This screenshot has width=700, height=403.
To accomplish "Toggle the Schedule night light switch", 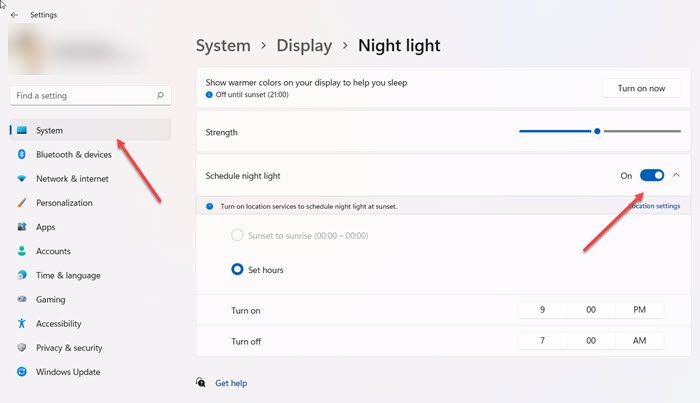I will tap(652, 175).
